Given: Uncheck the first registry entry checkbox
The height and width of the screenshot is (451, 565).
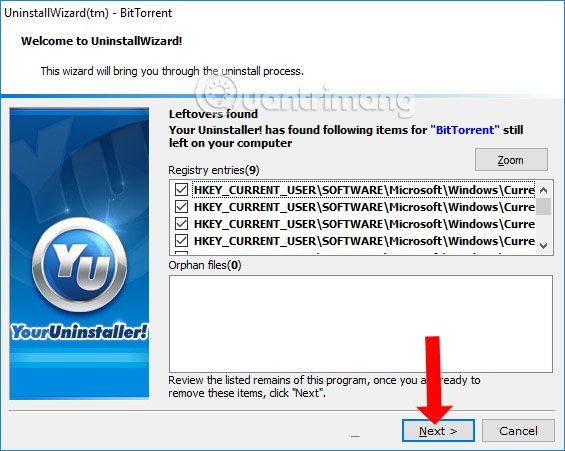Looking at the screenshot, I should click(181, 189).
